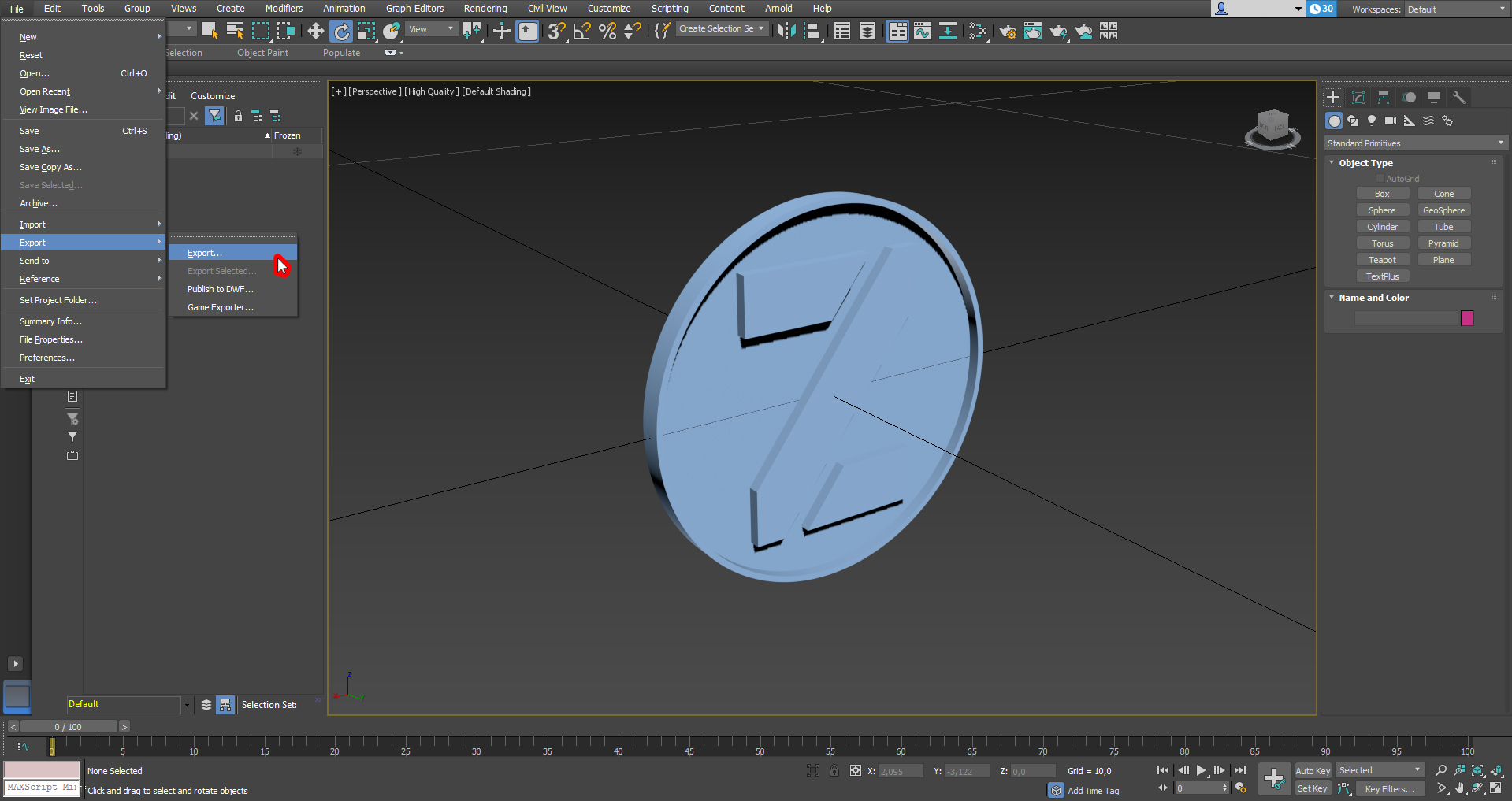Toggle Auto Key animation mode

(x=1312, y=771)
